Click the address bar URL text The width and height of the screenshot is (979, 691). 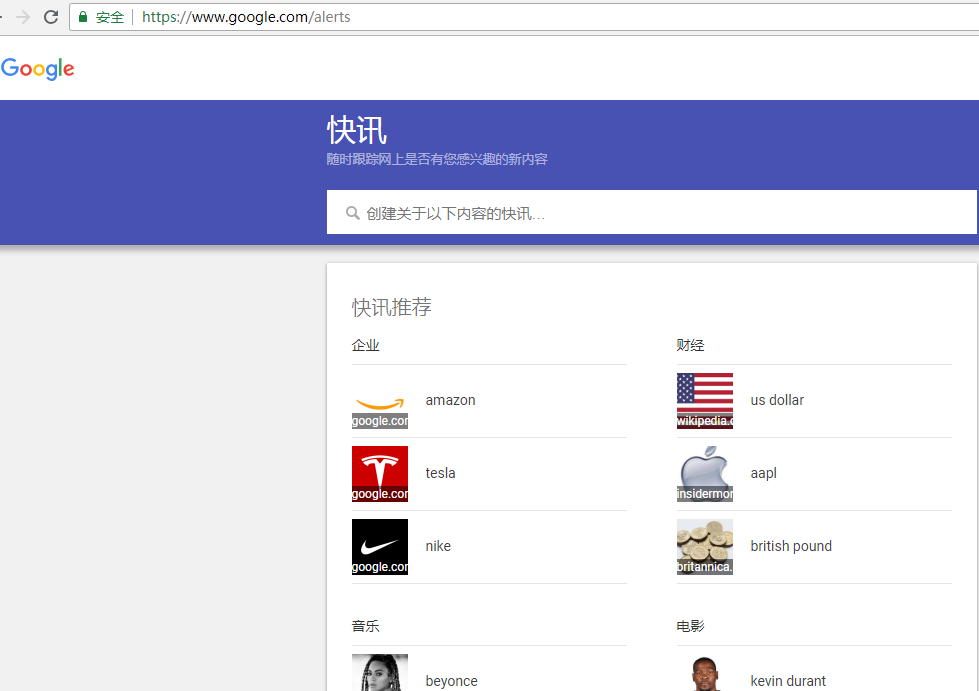point(245,16)
